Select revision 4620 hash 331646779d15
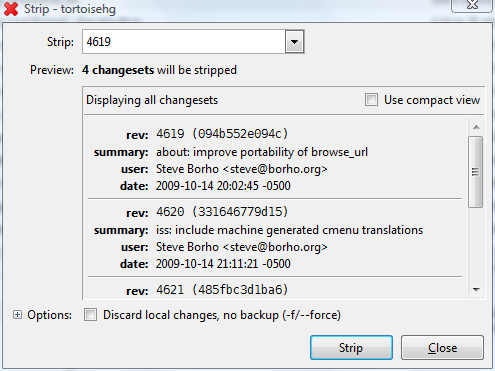Image resolution: width=495 pixels, height=371 pixels. (x=222, y=212)
